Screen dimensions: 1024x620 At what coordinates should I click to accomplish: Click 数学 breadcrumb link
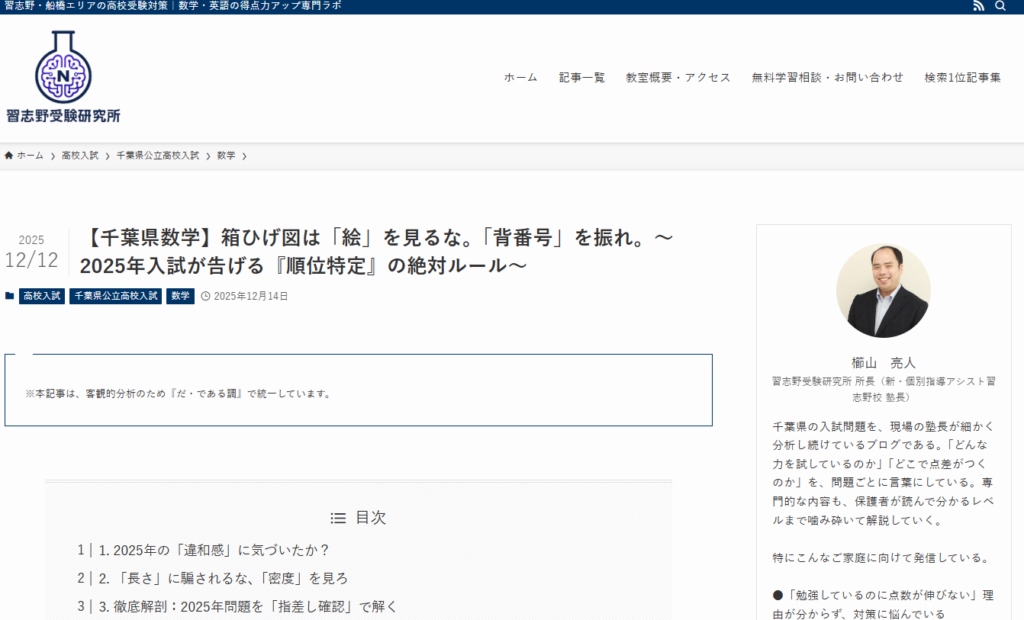[x=226, y=155]
